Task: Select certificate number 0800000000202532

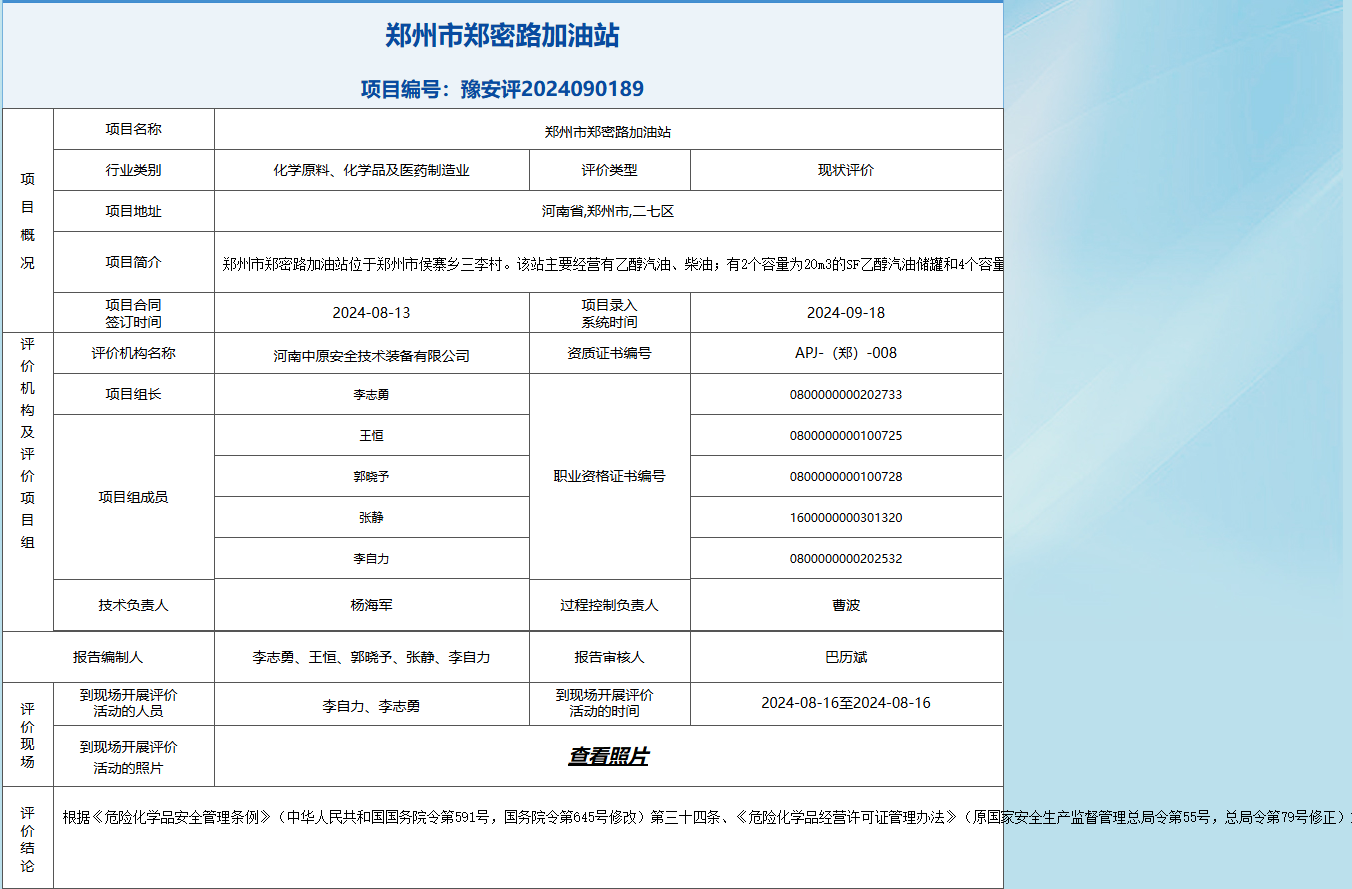Action: point(845,559)
